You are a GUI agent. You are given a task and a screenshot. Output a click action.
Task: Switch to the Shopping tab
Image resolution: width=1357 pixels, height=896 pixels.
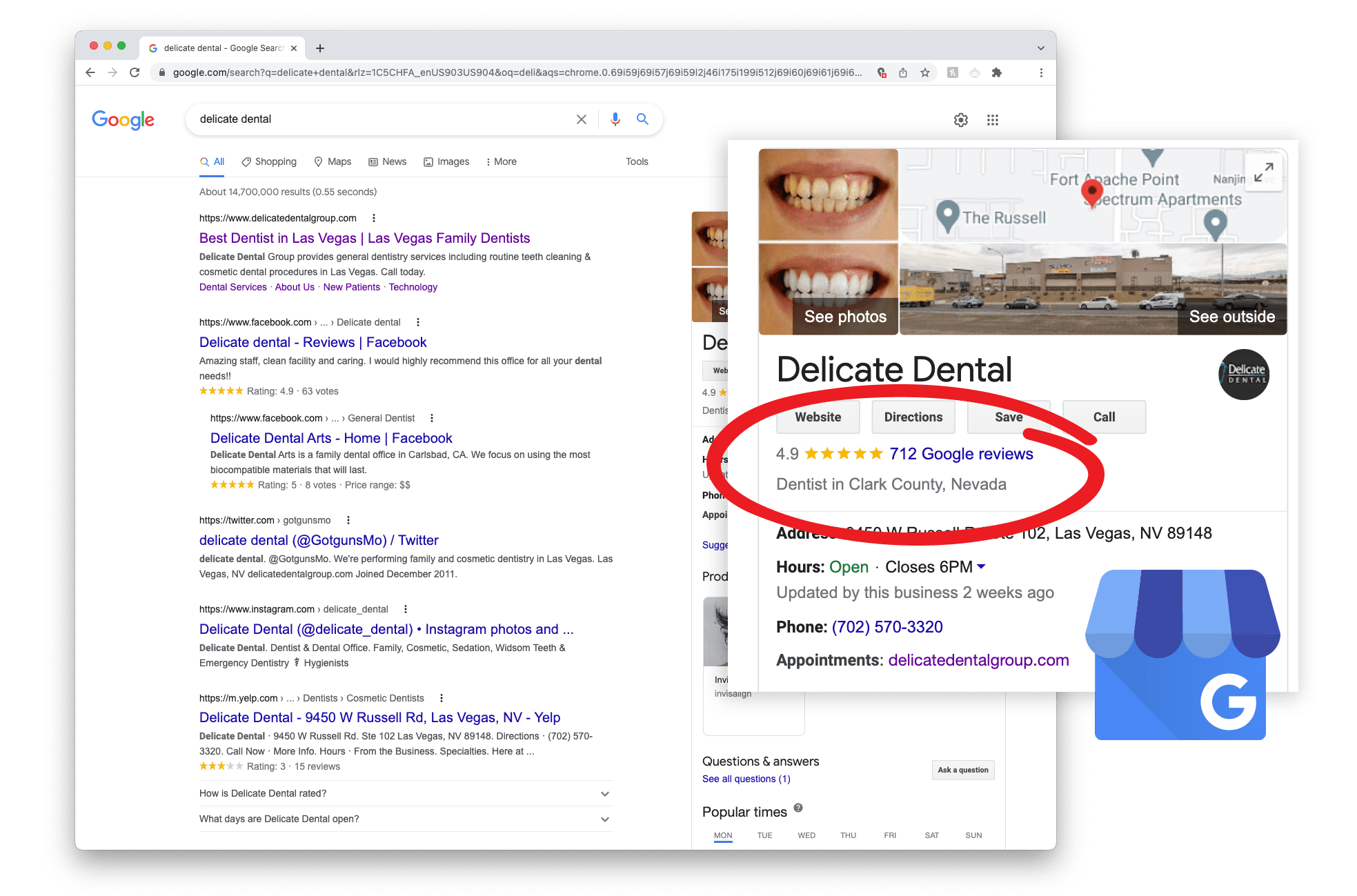tap(269, 161)
